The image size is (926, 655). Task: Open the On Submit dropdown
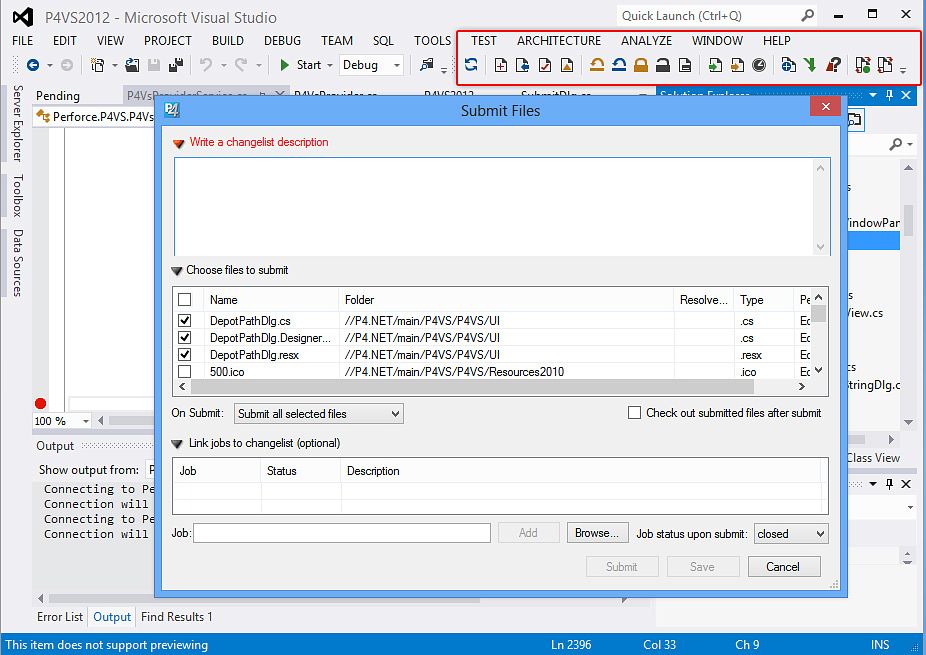pyautogui.click(x=319, y=413)
